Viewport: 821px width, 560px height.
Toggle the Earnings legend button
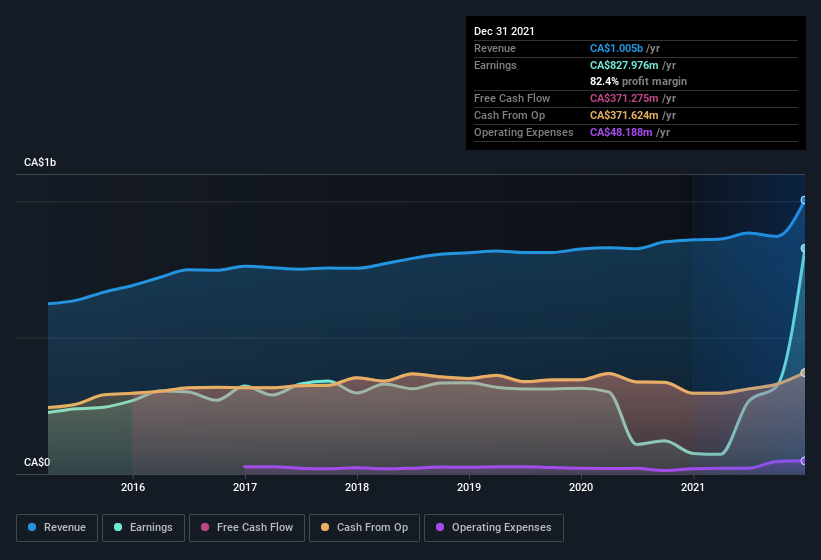coord(143,528)
